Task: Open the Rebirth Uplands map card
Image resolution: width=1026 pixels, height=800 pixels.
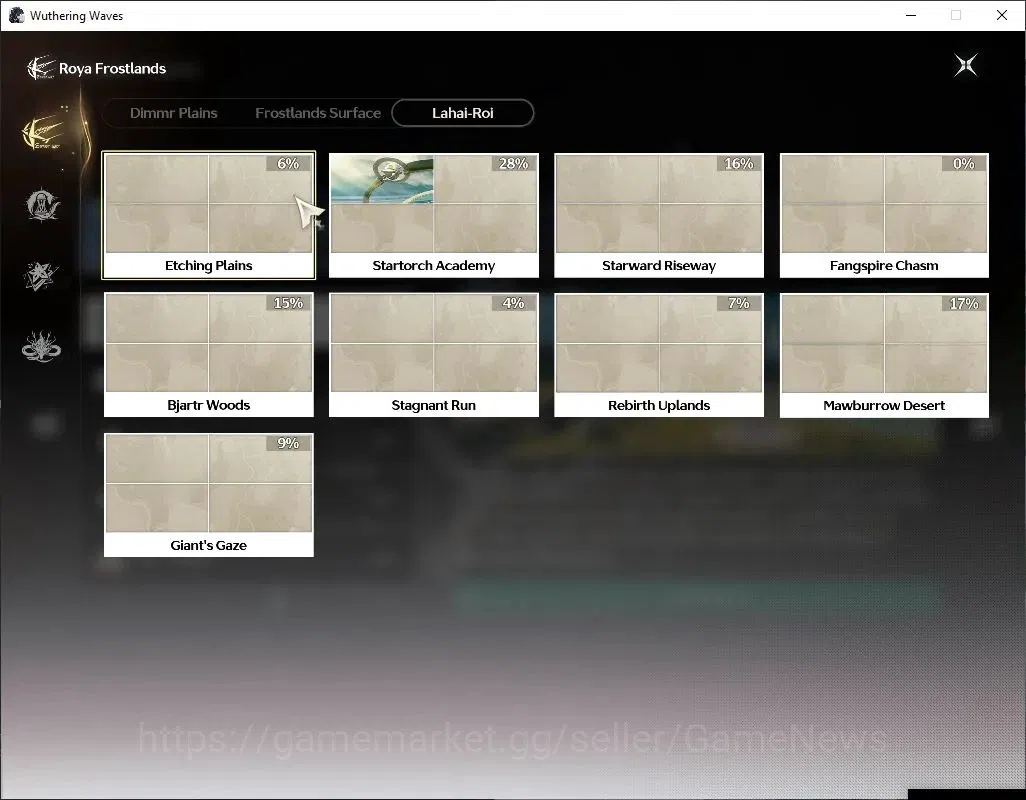Action: point(659,355)
